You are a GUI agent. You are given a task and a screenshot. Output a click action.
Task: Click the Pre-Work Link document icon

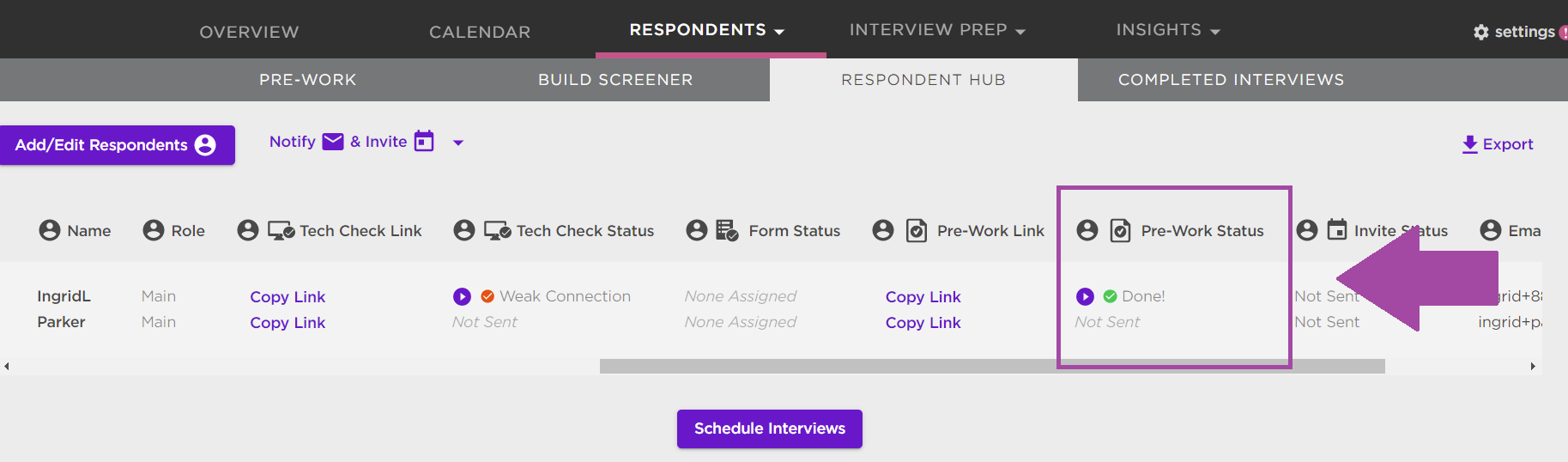(x=917, y=231)
